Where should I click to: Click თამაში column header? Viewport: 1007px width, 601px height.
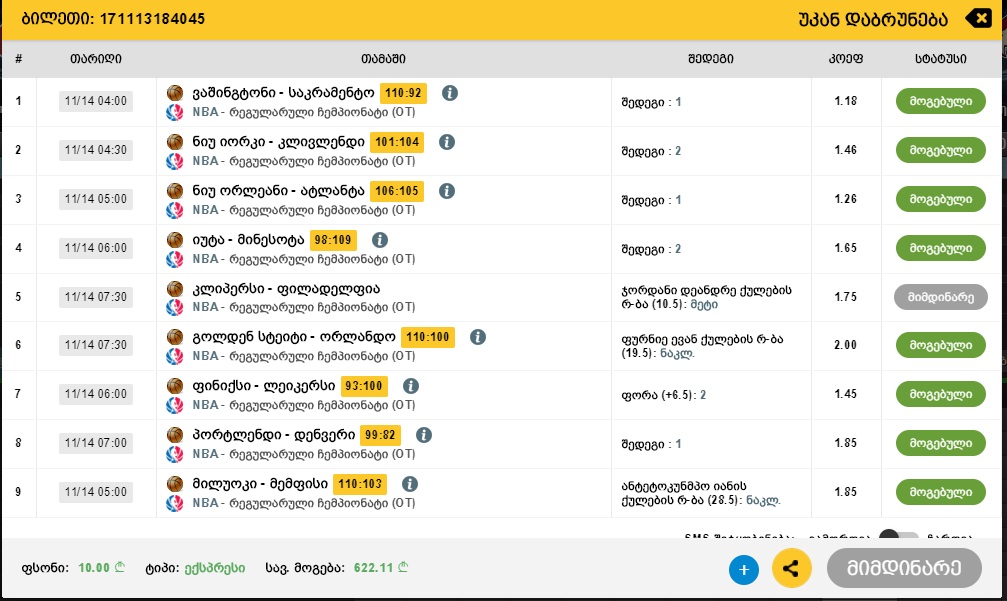(383, 58)
